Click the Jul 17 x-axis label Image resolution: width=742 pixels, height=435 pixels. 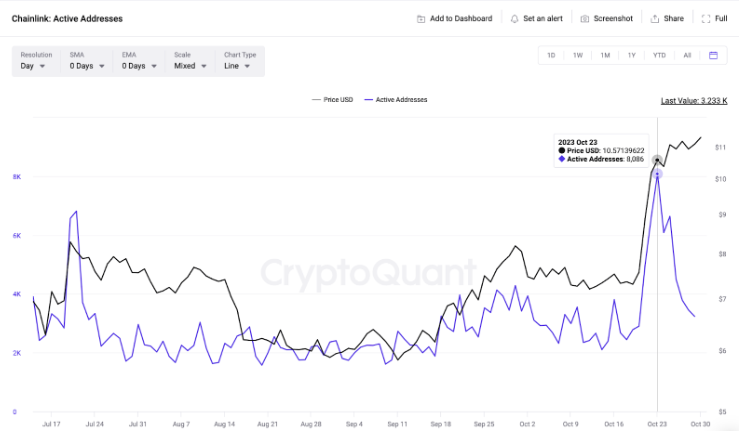point(52,426)
